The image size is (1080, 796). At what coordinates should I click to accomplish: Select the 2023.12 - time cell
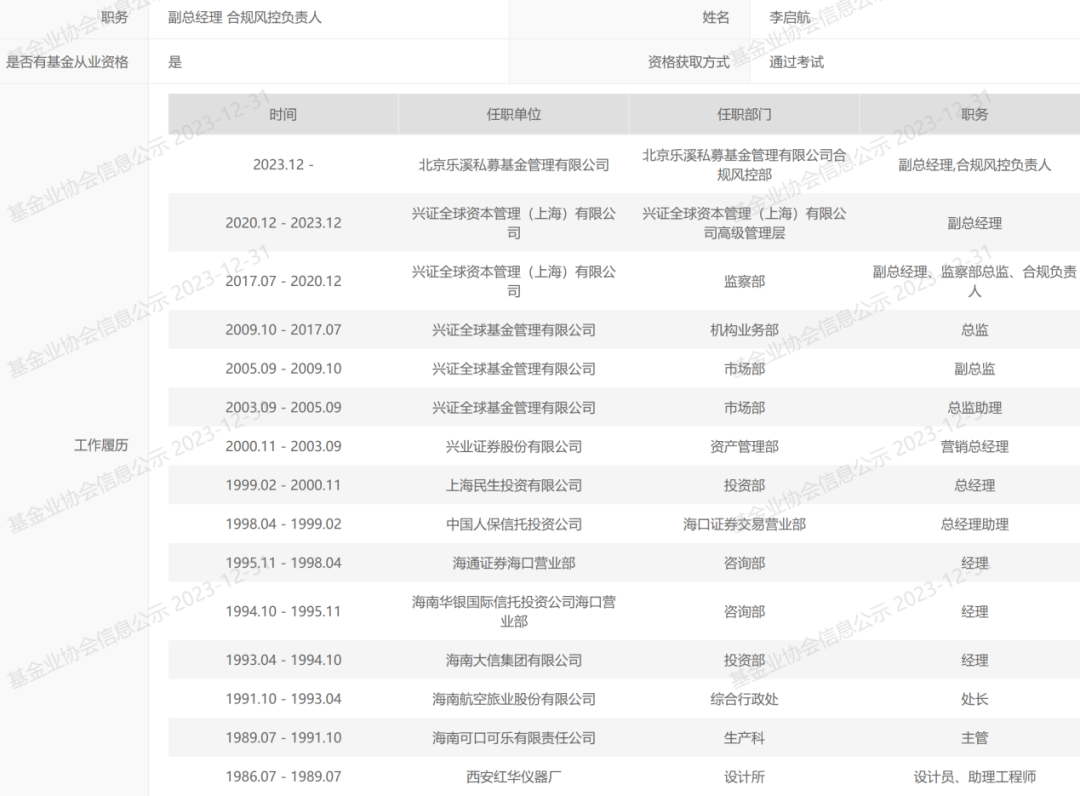coord(283,165)
